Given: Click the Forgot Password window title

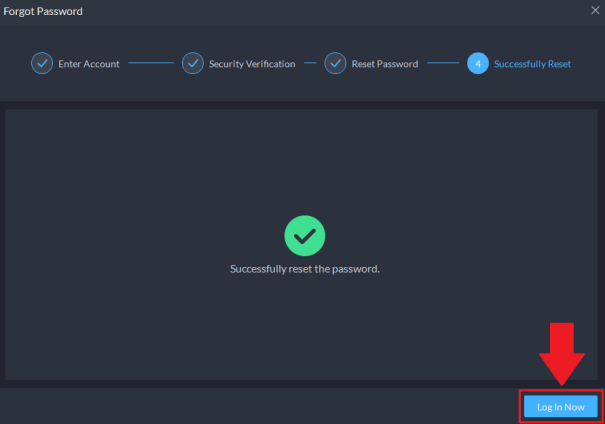Looking at the screenshot, I should (43, 11).
